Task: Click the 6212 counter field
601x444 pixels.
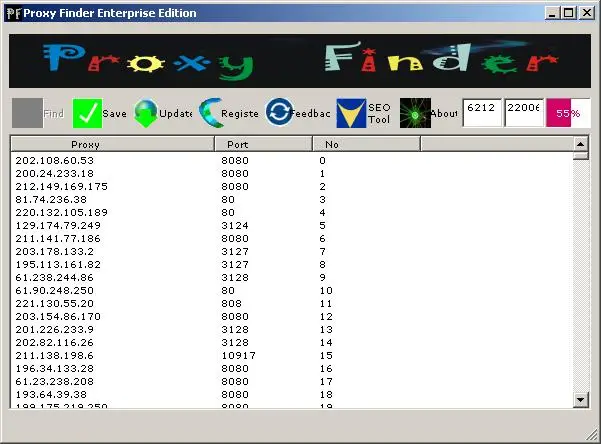Action: 482,113
